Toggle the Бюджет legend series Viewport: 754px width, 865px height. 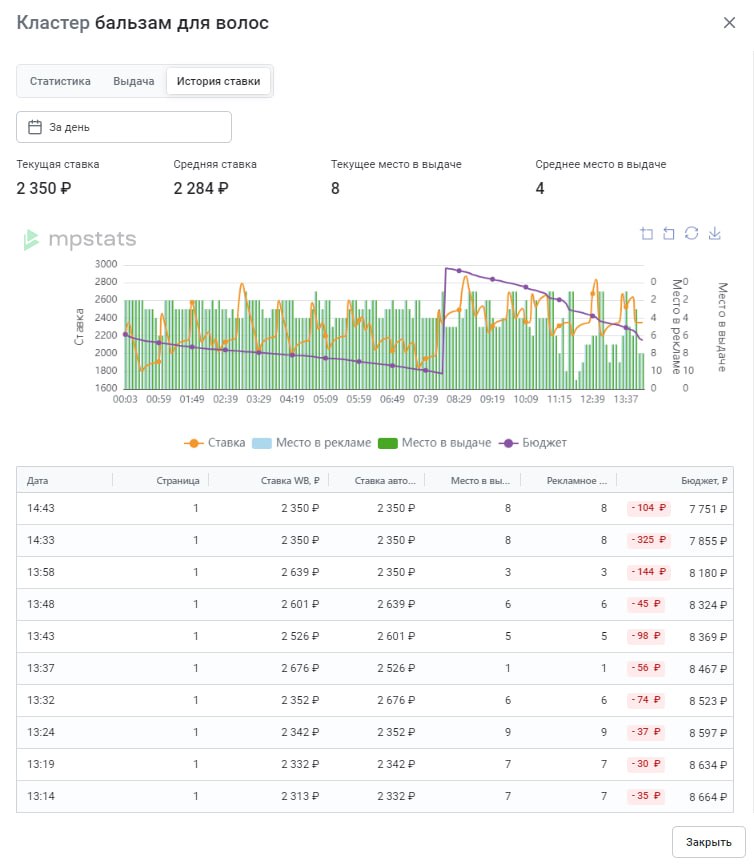coord(533,443)
